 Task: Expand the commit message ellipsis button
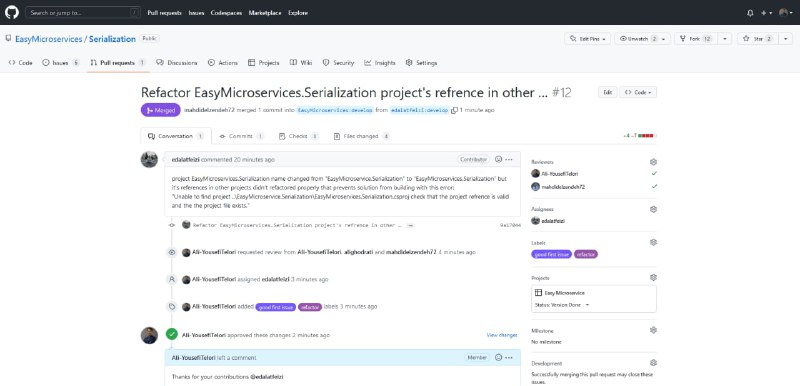[410, 225]
